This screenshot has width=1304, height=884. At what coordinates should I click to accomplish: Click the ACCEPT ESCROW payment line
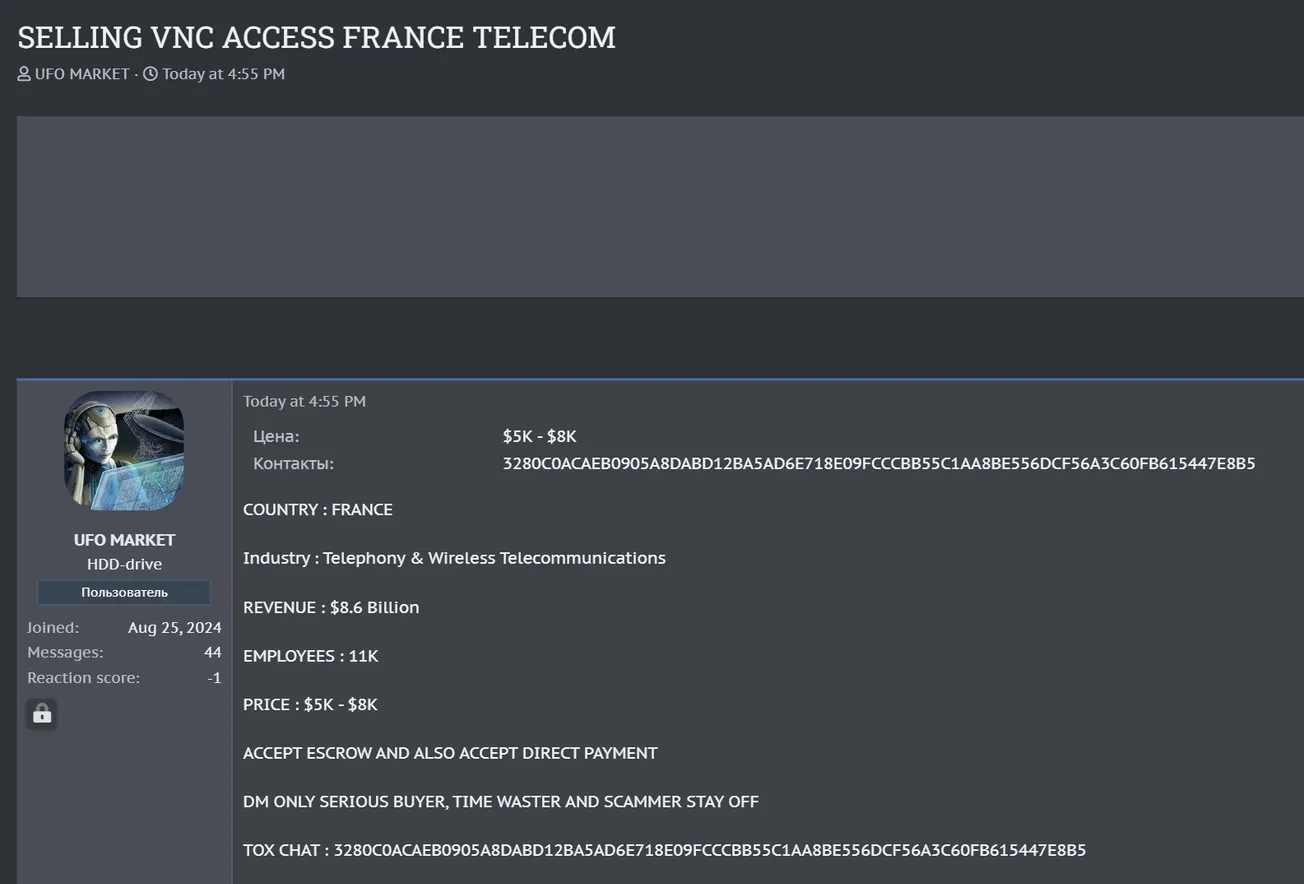tap(450, 753)
